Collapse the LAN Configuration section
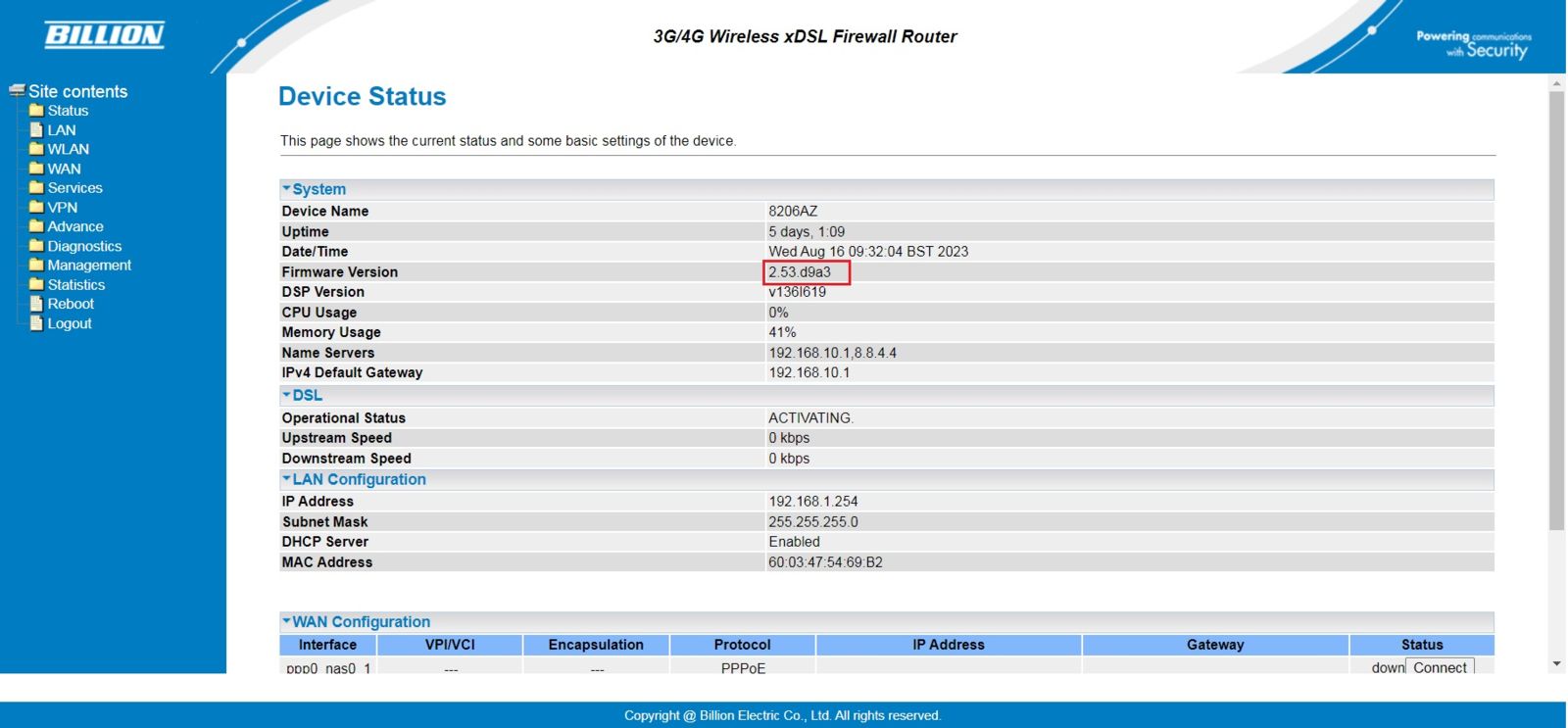Screen dimensions: 1568x728 [x=286, y=479]
